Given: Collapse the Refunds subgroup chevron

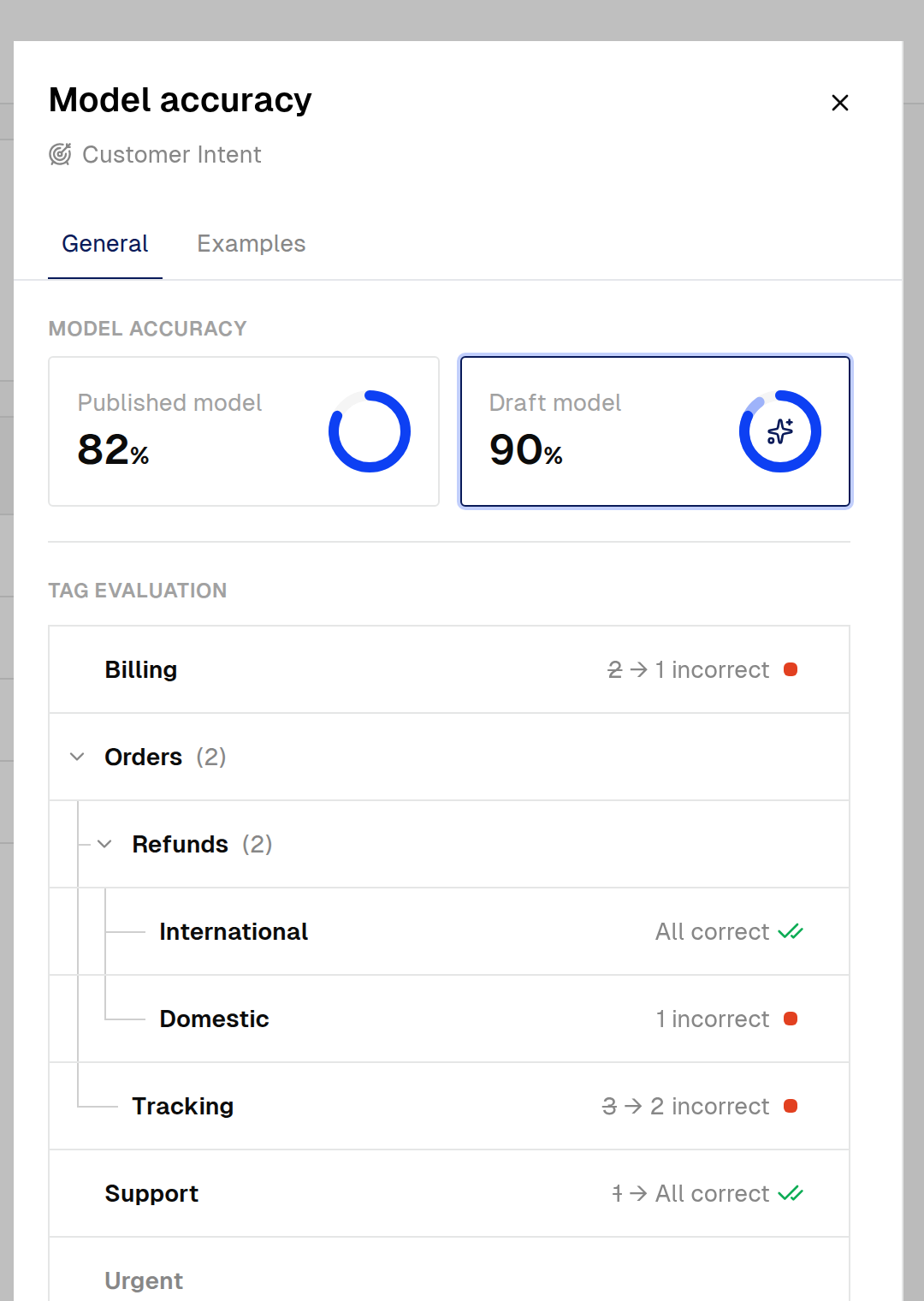Looking at the screenshot, I should point(104,844).
